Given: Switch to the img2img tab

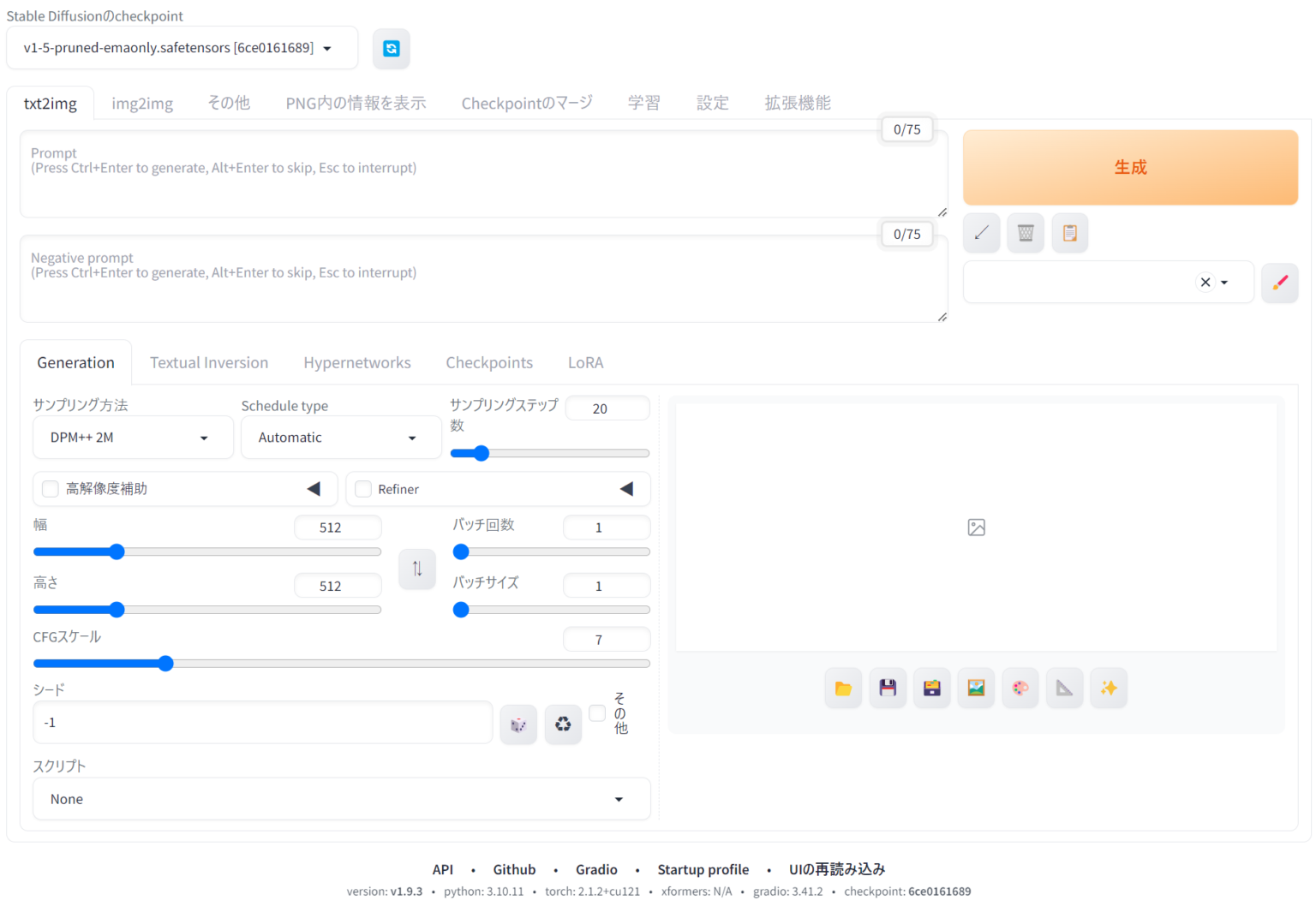Looking at the screenshot, I should click(142, 103).
